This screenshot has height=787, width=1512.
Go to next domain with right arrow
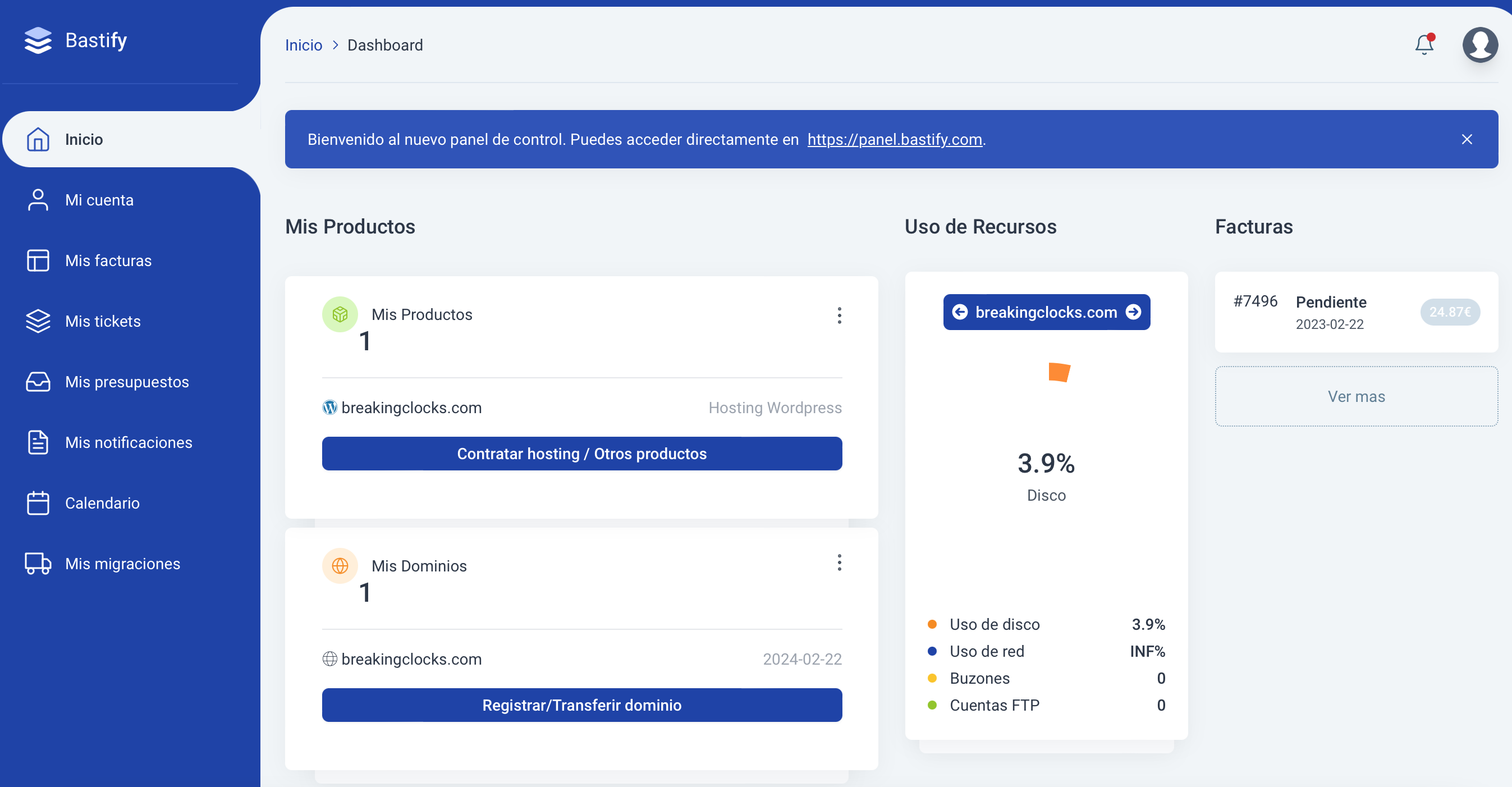click(x=1133, y=312)
